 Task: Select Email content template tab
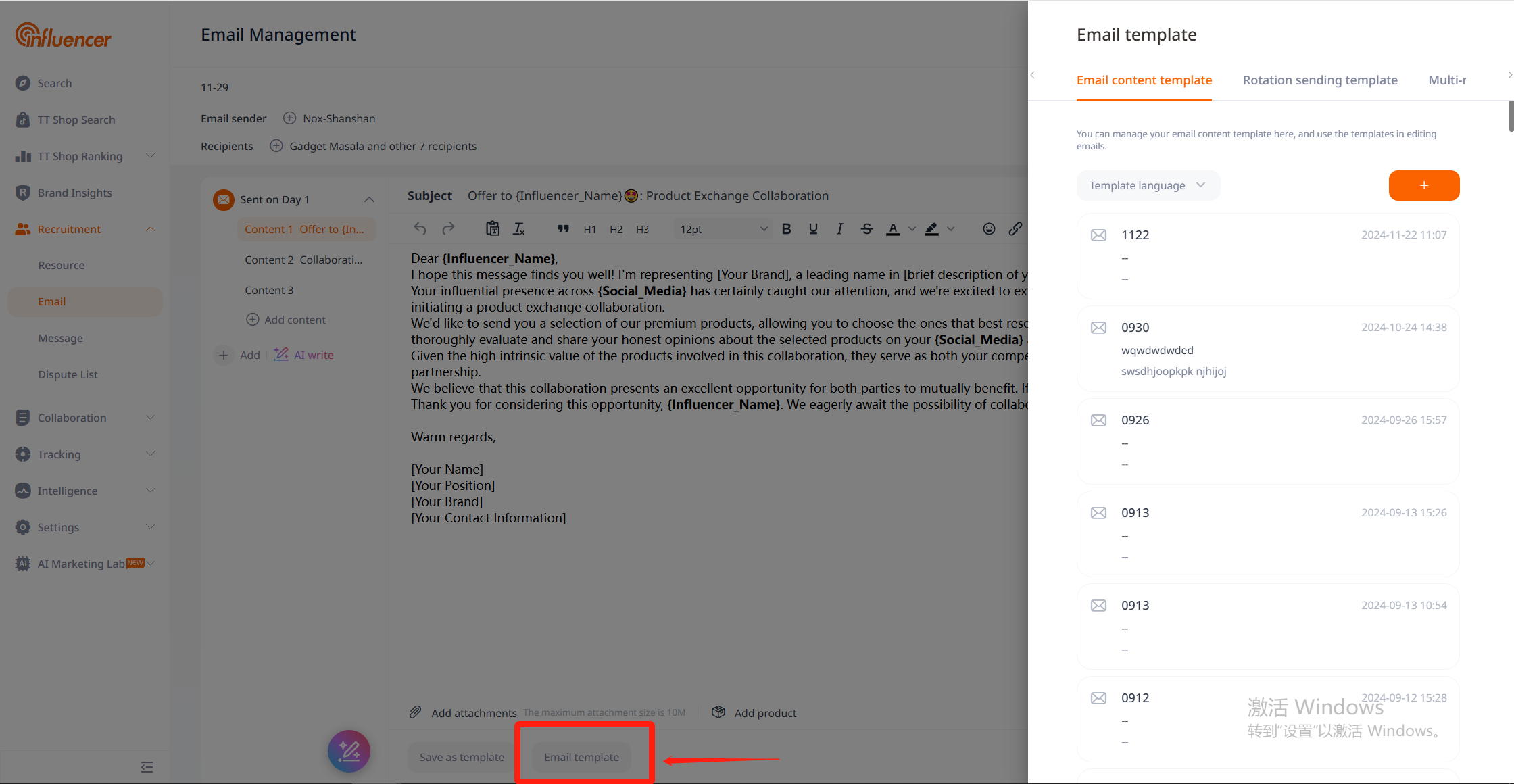[1144, 80]
